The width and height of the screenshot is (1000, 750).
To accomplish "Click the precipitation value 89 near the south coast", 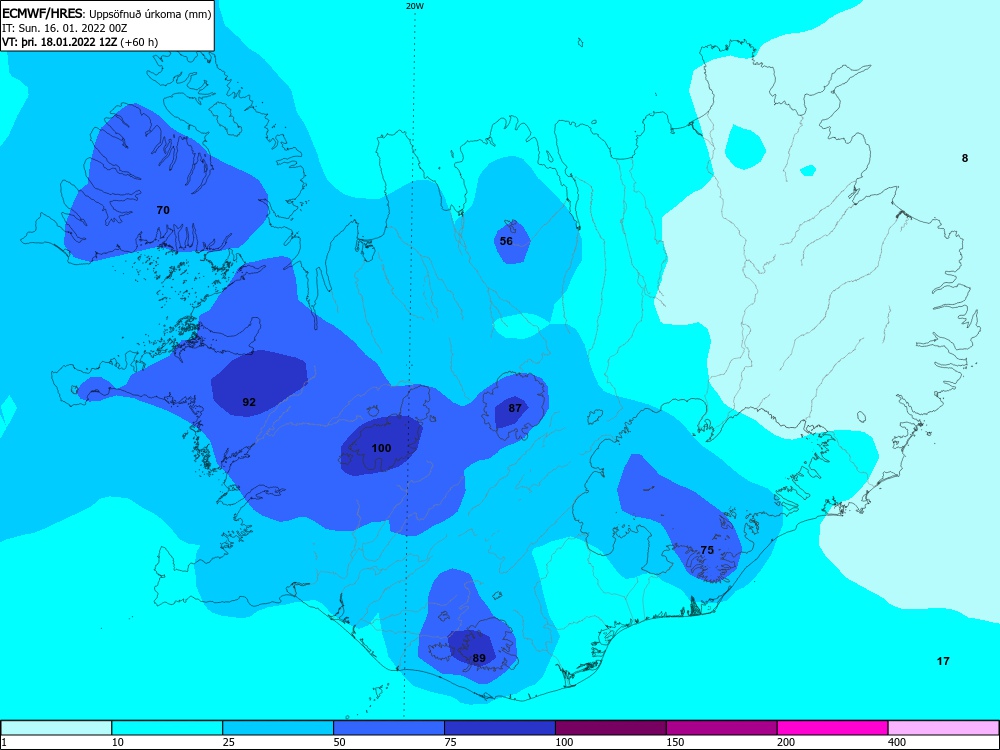I will [x=479, y=658].
